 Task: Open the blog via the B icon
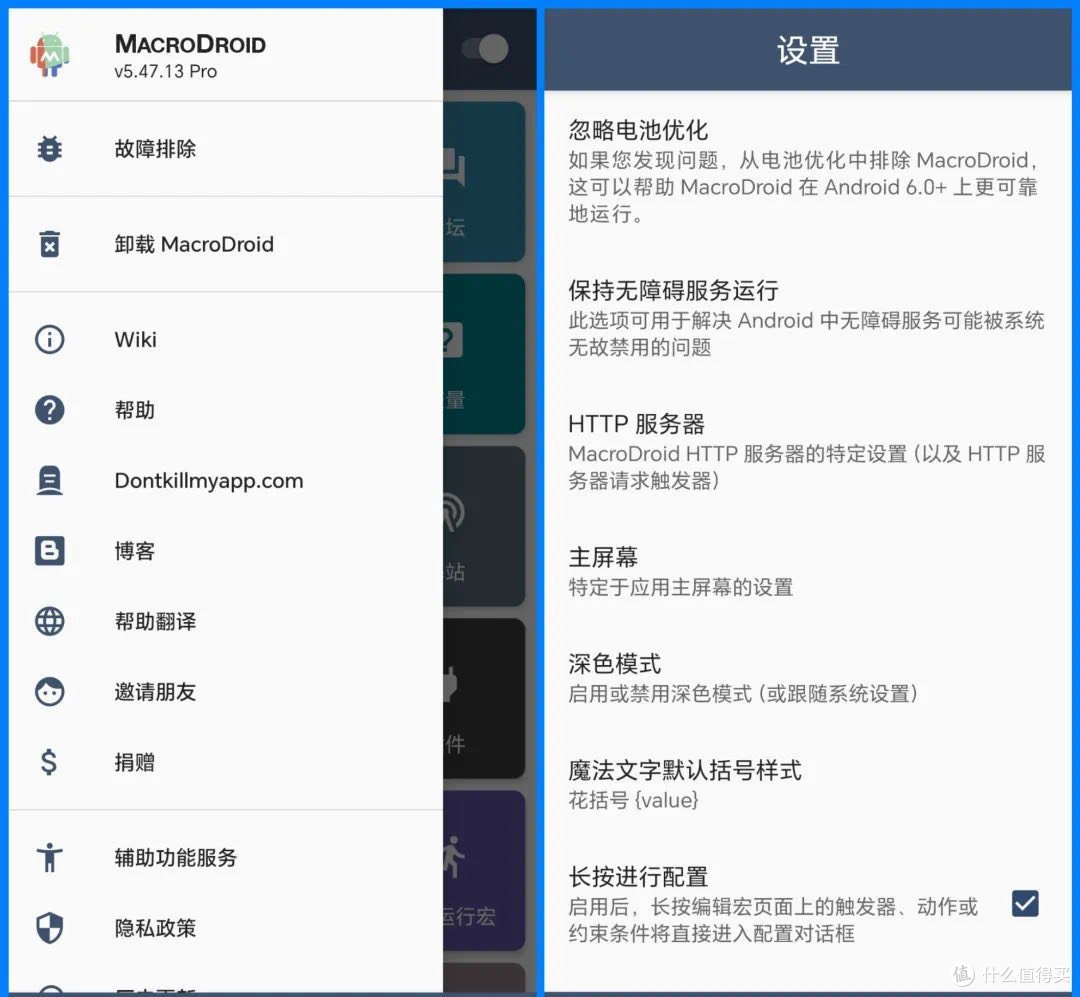click(x=50, y=550)
